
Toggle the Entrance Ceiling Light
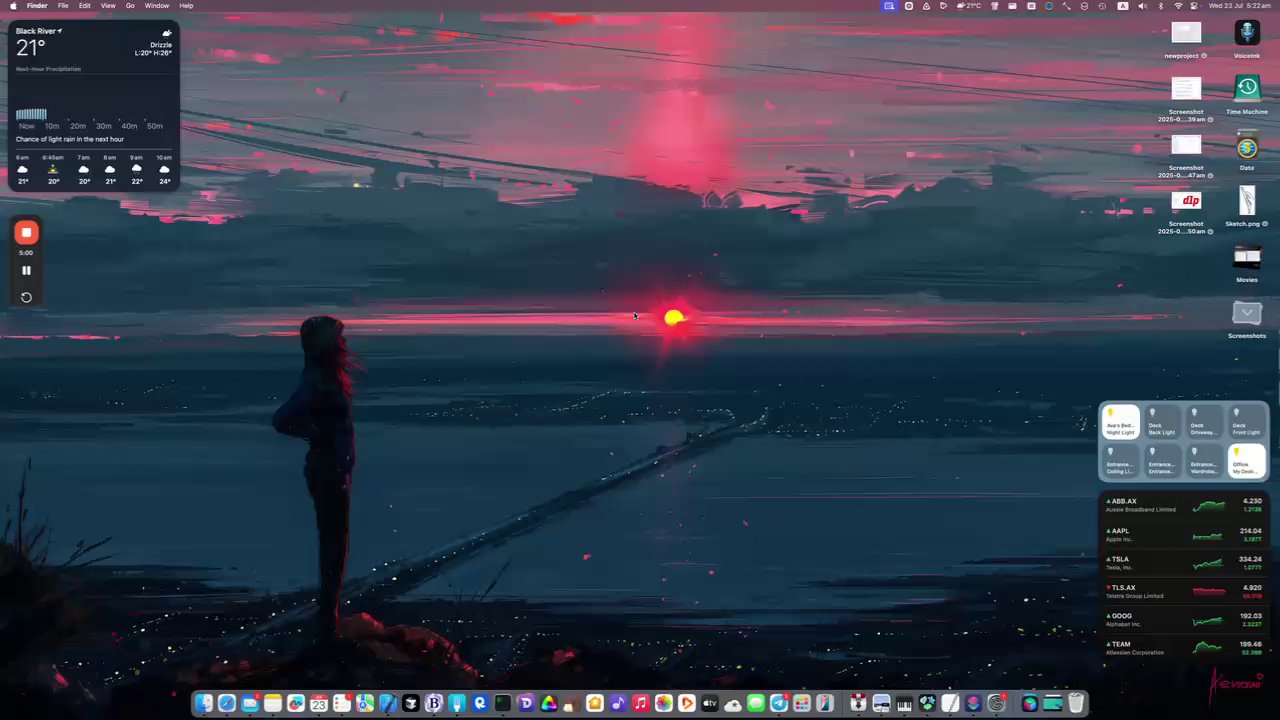pos(1120,460)
